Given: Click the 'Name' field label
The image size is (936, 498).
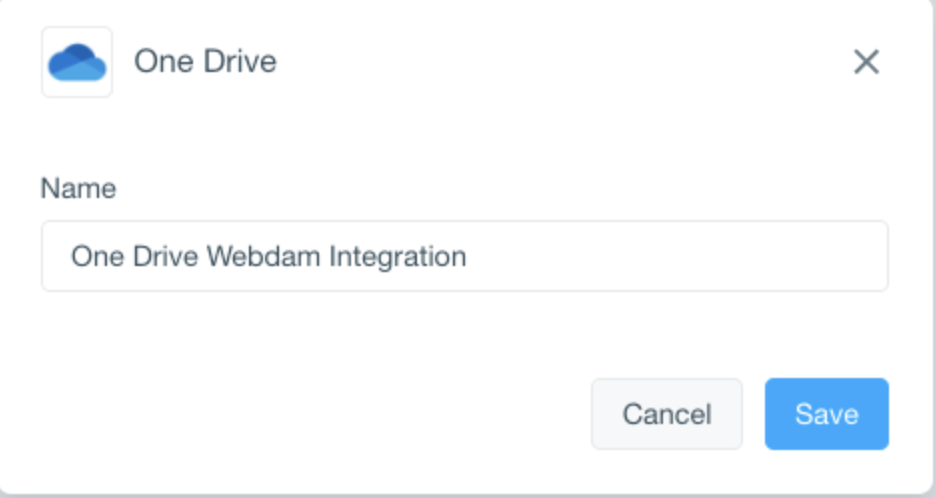Looking at the screenshot, I should (78, 189).
